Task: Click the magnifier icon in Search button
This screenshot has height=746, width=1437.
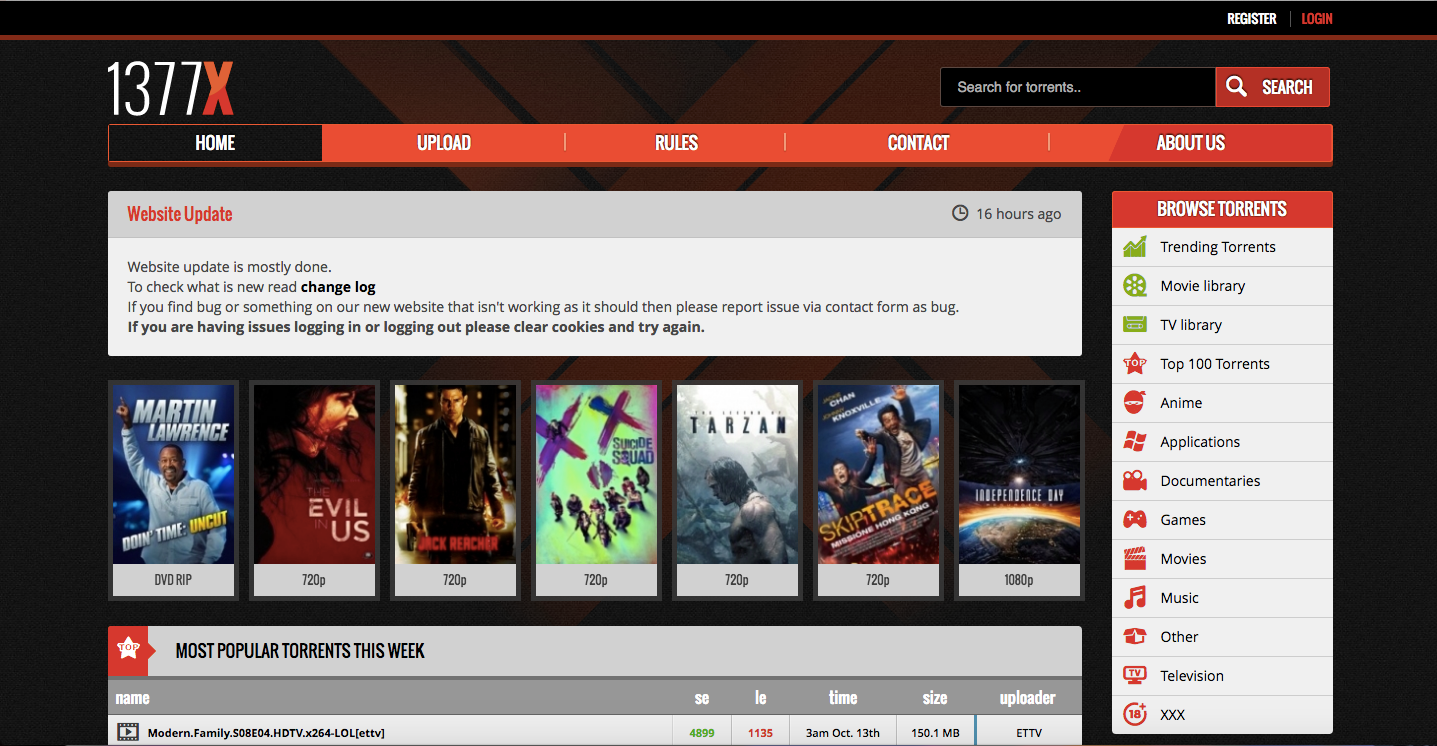Action: [x=1236, y=87]
